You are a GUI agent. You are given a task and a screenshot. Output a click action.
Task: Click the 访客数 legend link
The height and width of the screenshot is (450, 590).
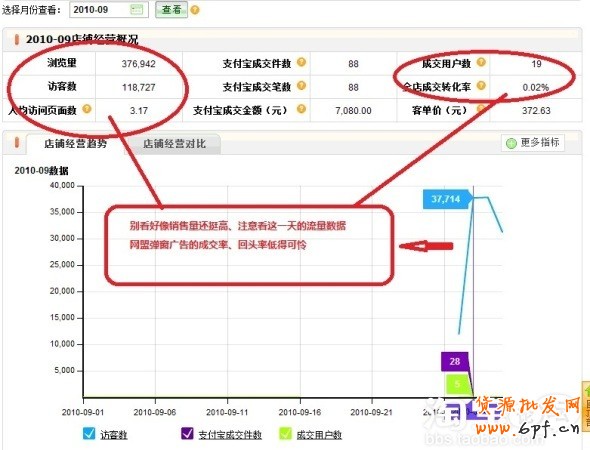[x=114, y=435]
